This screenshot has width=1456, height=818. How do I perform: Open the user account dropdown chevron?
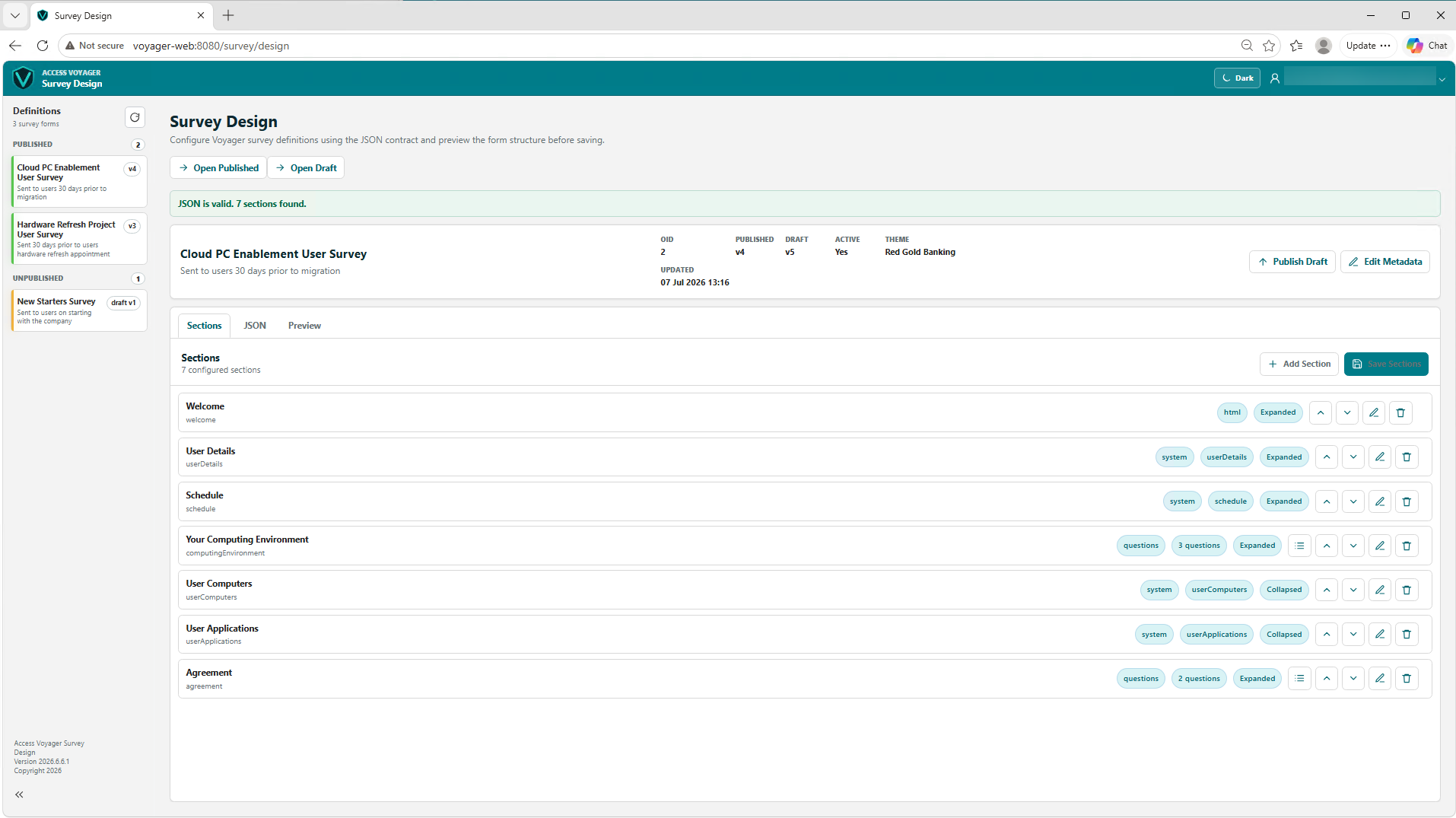(x=1442, y=79)
